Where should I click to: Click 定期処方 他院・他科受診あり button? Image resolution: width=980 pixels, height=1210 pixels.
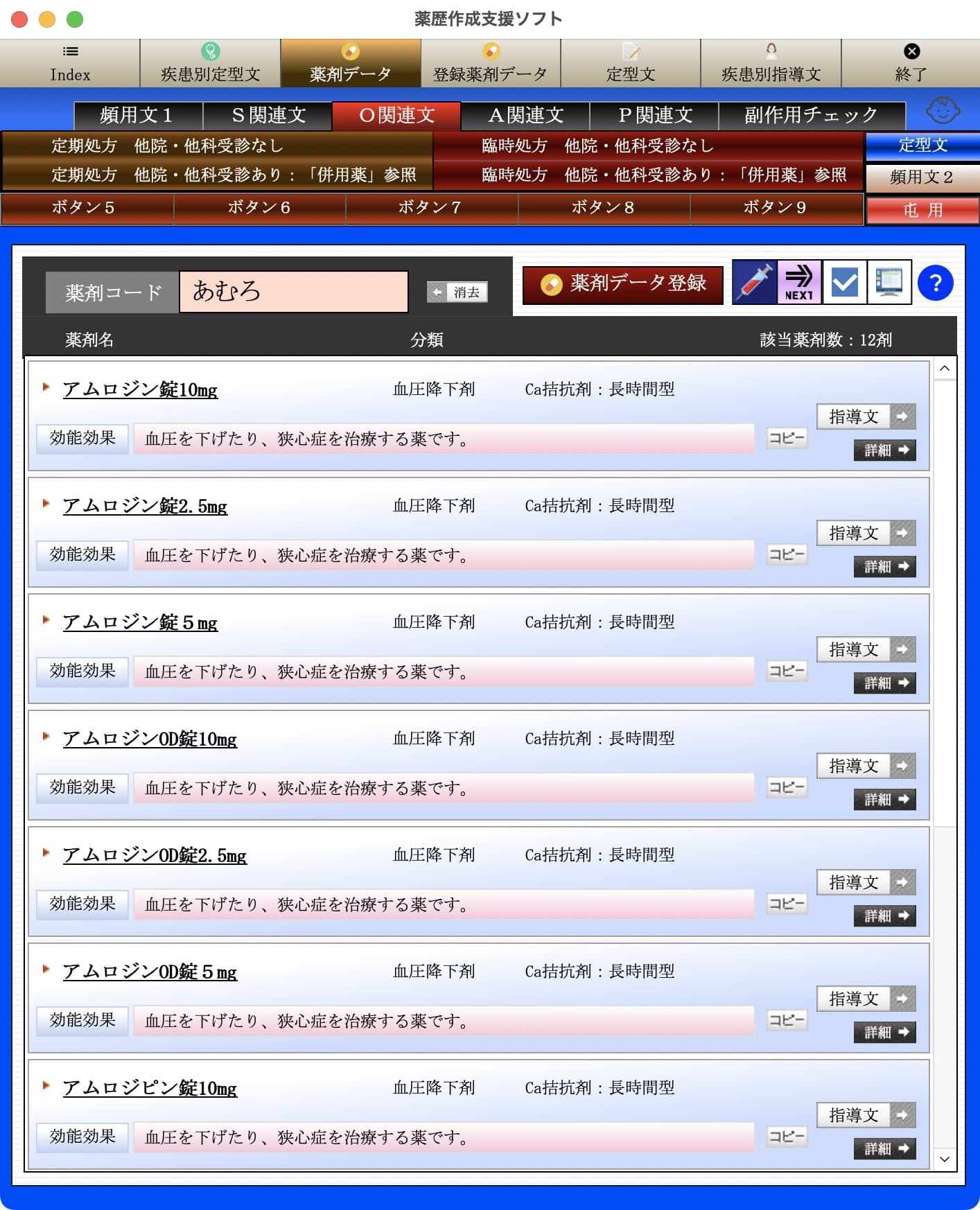(218, 175)
